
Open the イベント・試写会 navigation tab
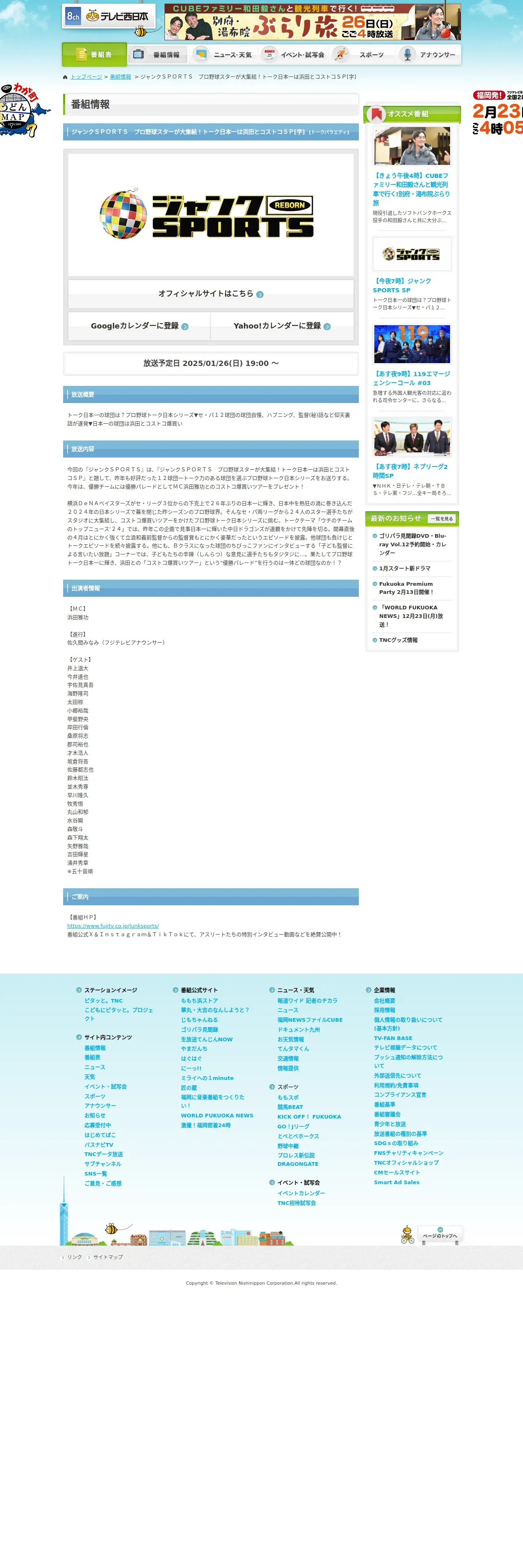click(294, 55)
